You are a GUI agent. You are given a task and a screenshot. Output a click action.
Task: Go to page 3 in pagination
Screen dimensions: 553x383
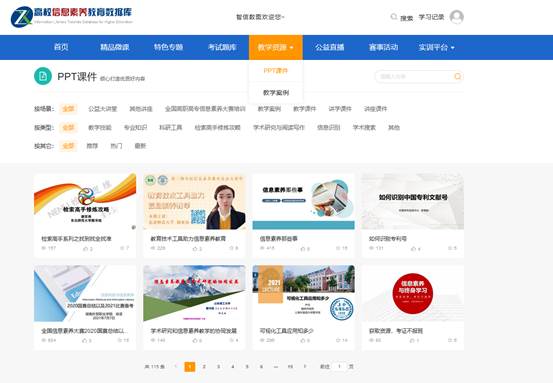click(x=218, y=367)
